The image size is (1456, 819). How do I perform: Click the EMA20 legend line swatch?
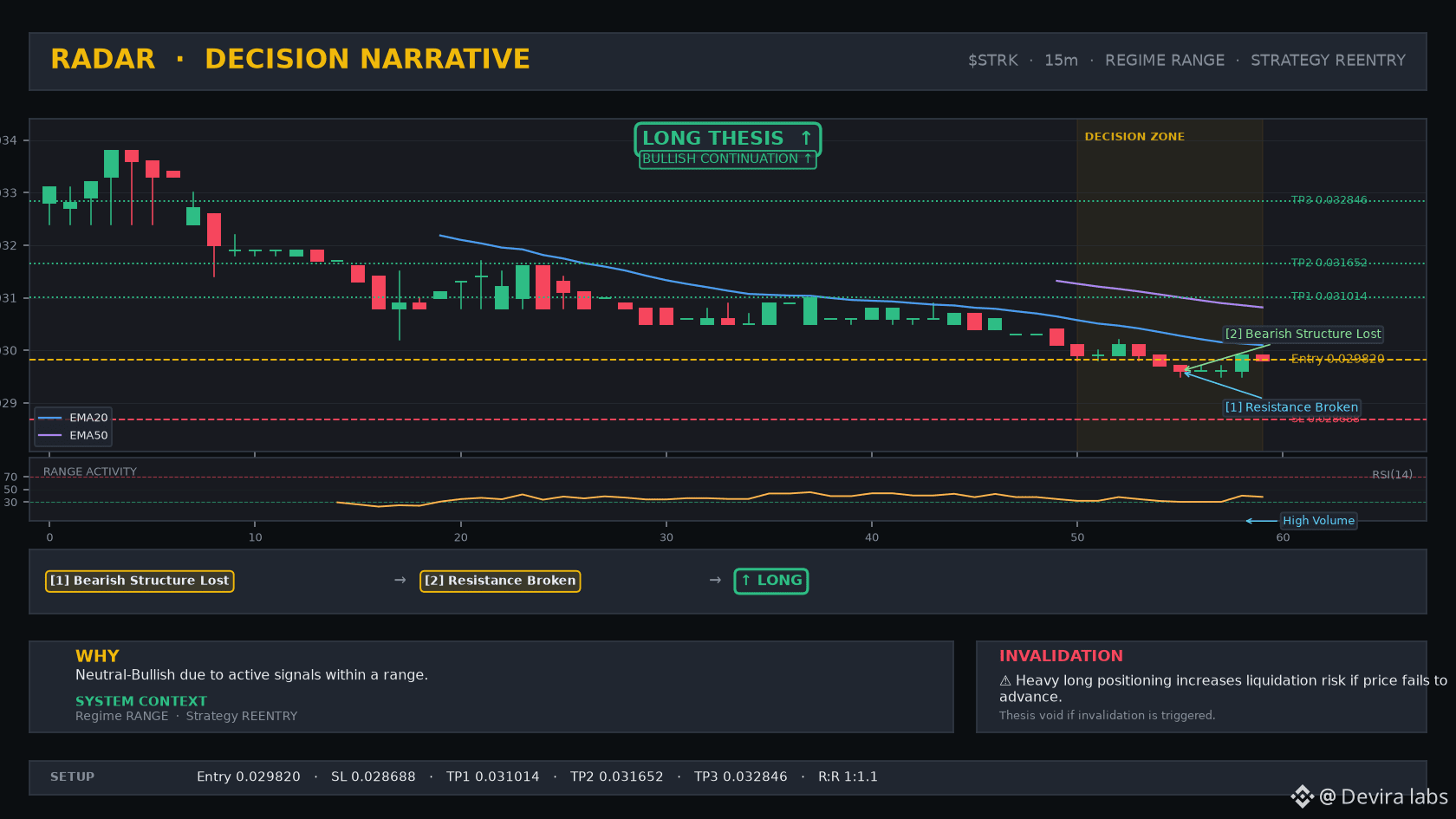50,418
